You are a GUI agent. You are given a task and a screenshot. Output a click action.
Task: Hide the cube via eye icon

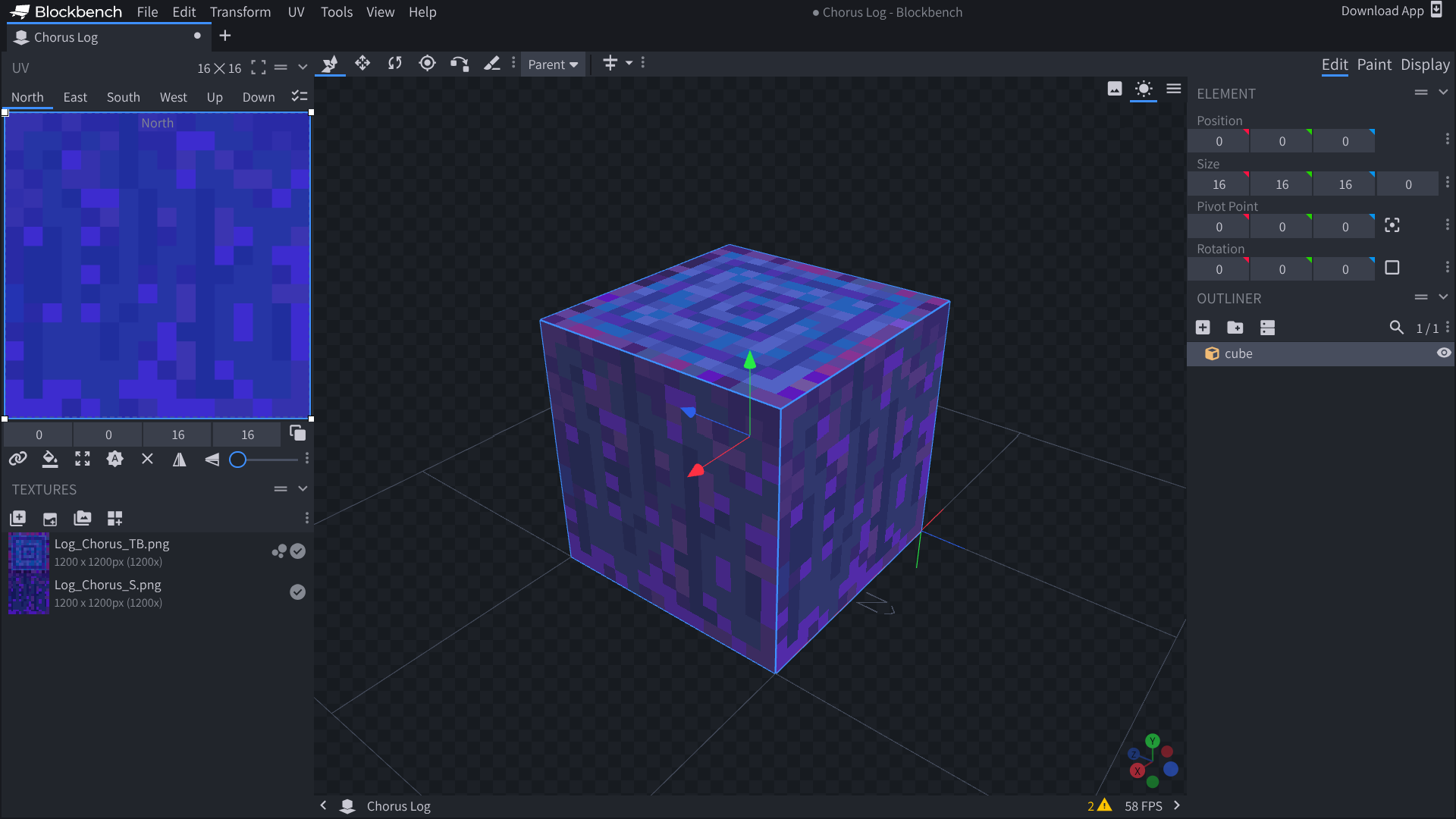tap(1443, 353)
